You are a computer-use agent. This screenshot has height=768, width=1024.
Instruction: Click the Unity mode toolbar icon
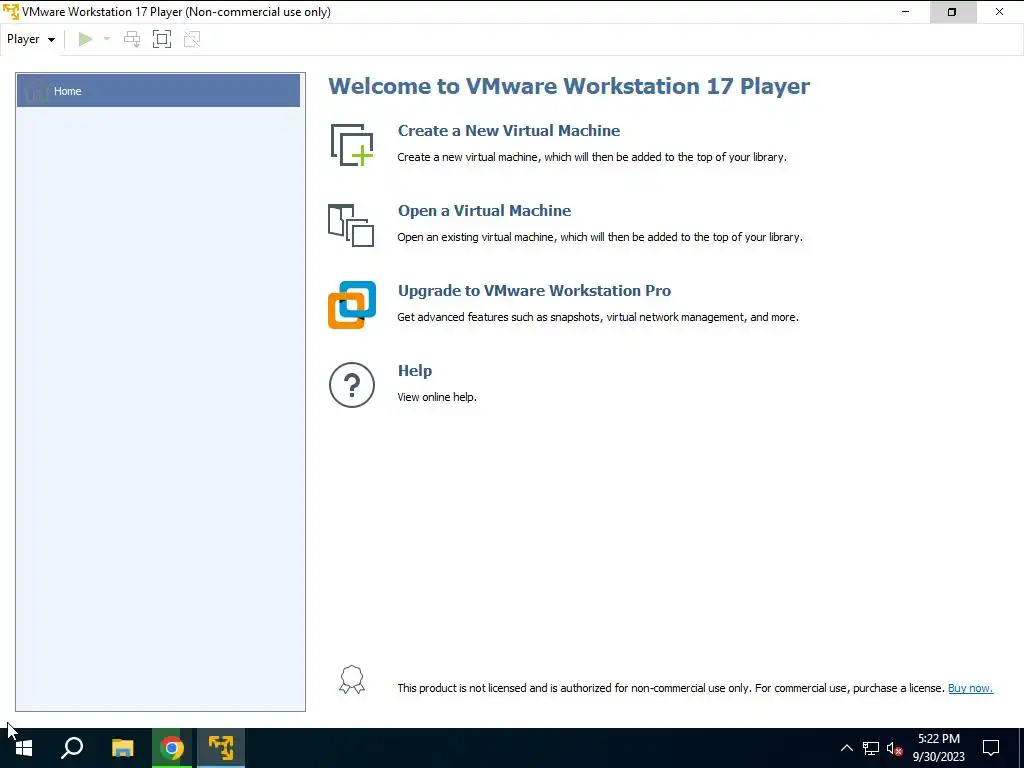tap(192, 39)
